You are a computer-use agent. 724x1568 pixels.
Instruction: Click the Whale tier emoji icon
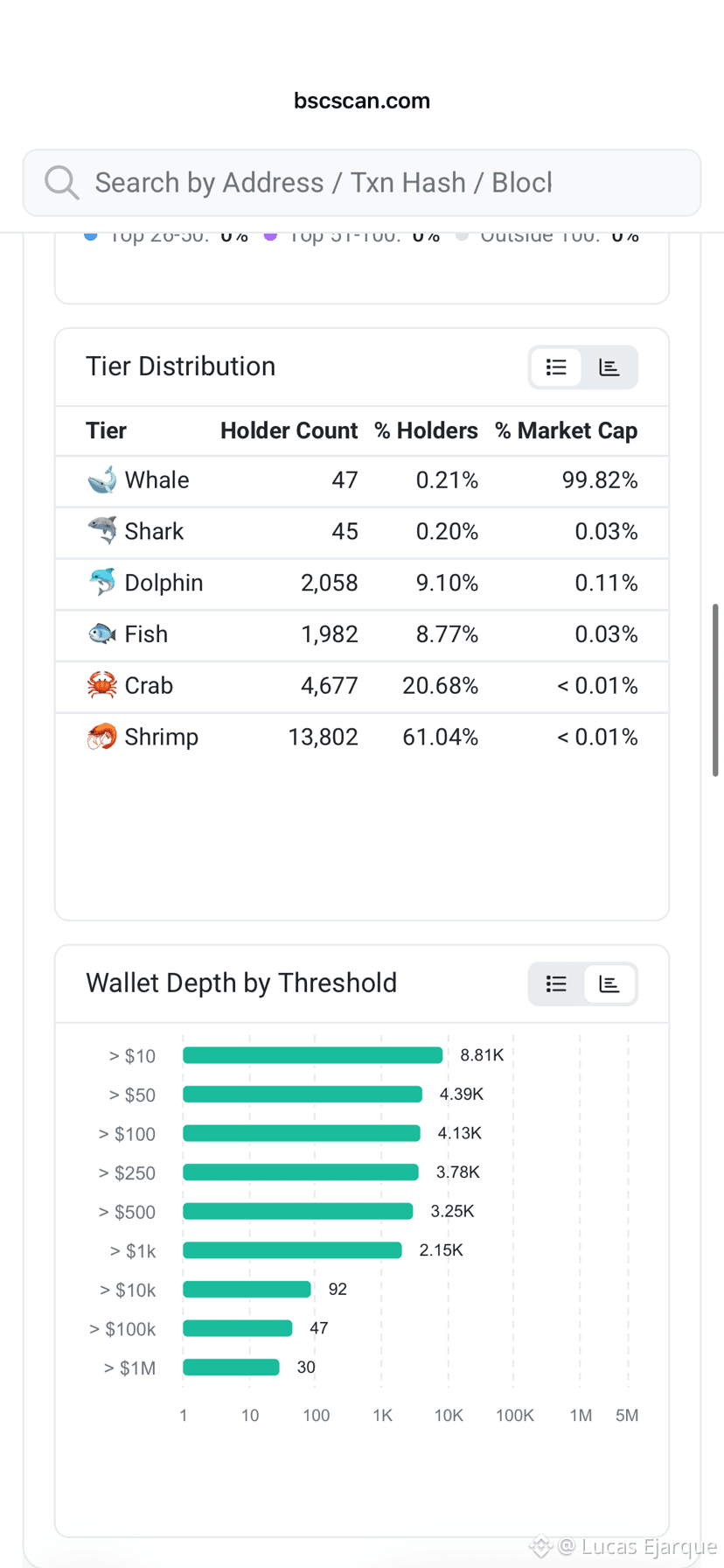point(102,480)
